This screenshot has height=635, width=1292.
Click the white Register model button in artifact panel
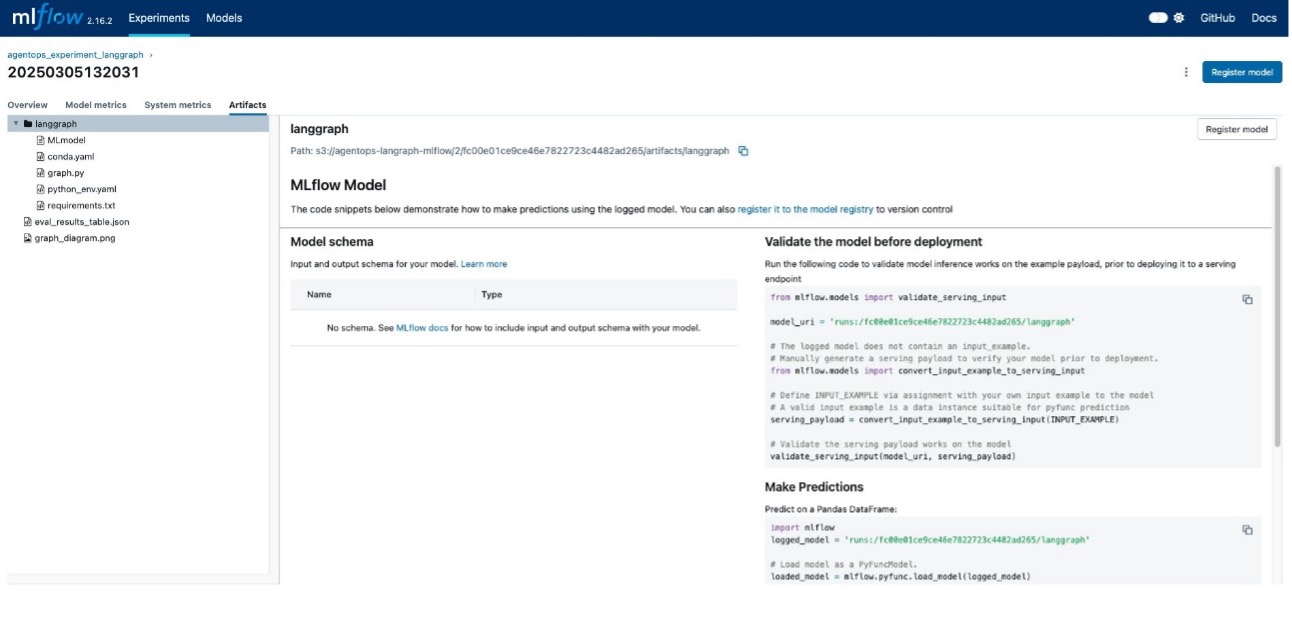1237,129
